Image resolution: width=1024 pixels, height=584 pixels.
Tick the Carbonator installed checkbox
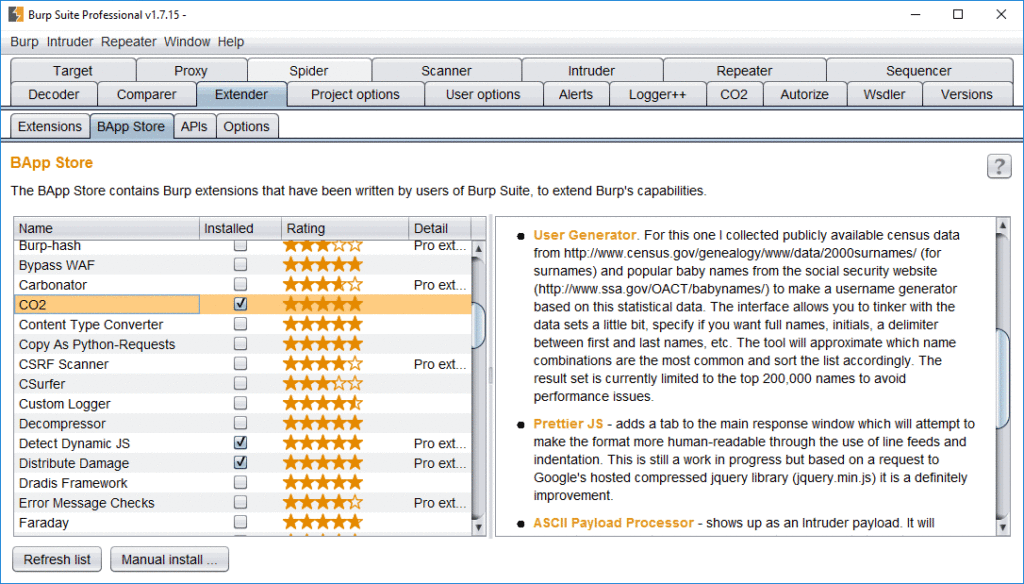tap(240, 284)
